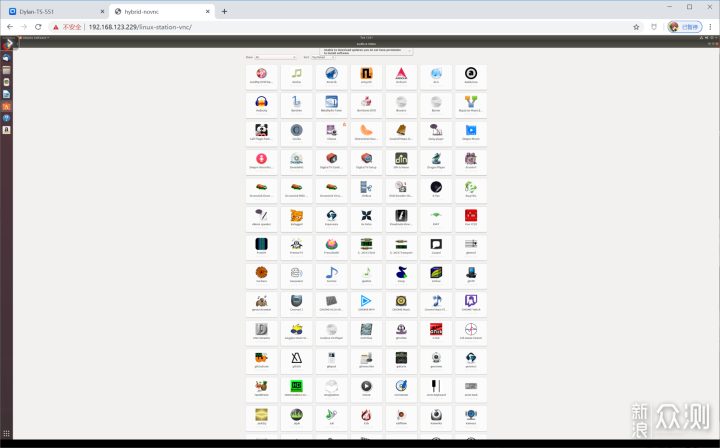The width and height of the screenshot is (720, 448).
Task: Close the hybrid-novnc tab
Action: pyautogui.click(x=208, y=11)
